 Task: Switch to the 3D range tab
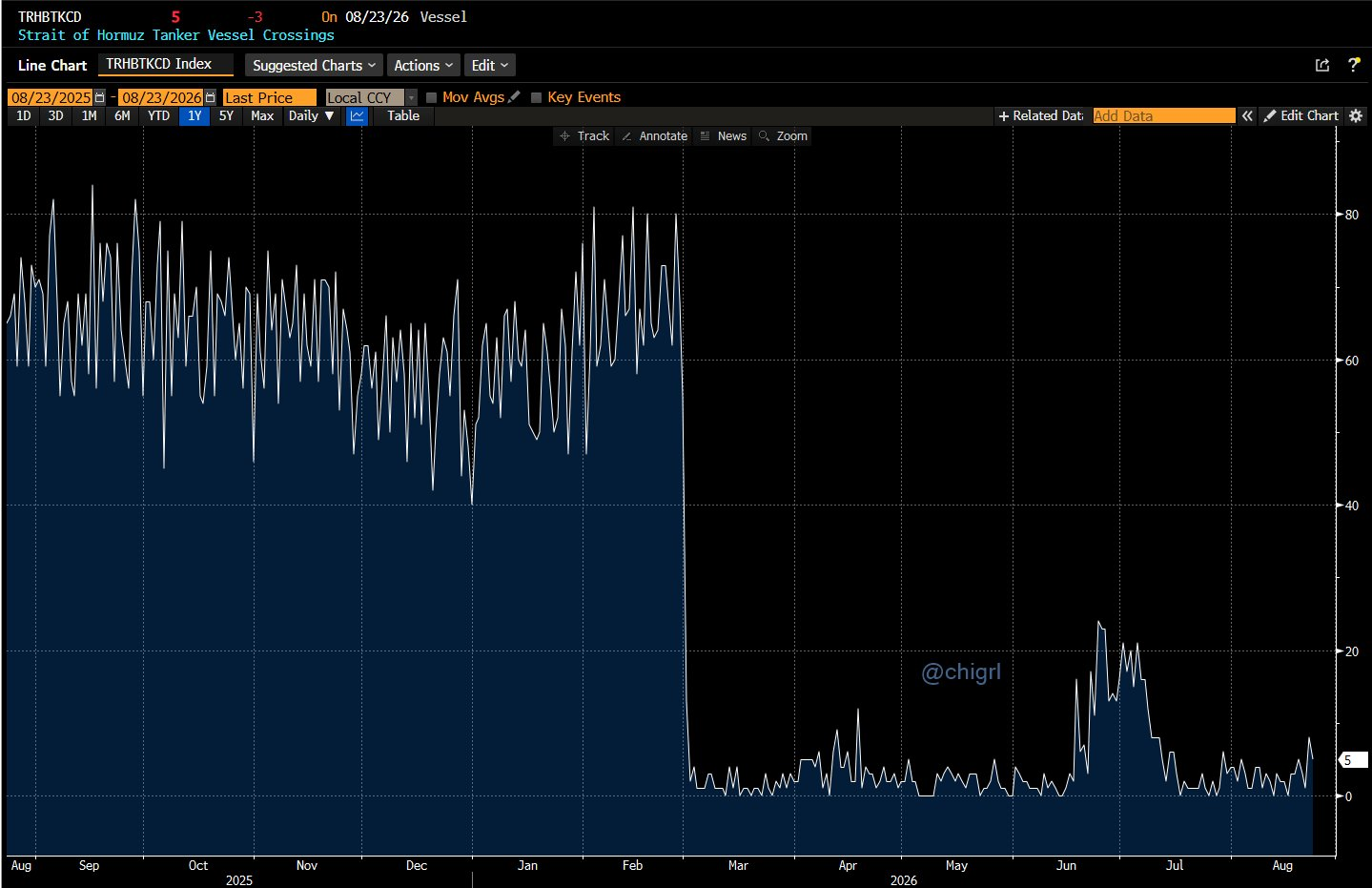(x=56, y=115)
